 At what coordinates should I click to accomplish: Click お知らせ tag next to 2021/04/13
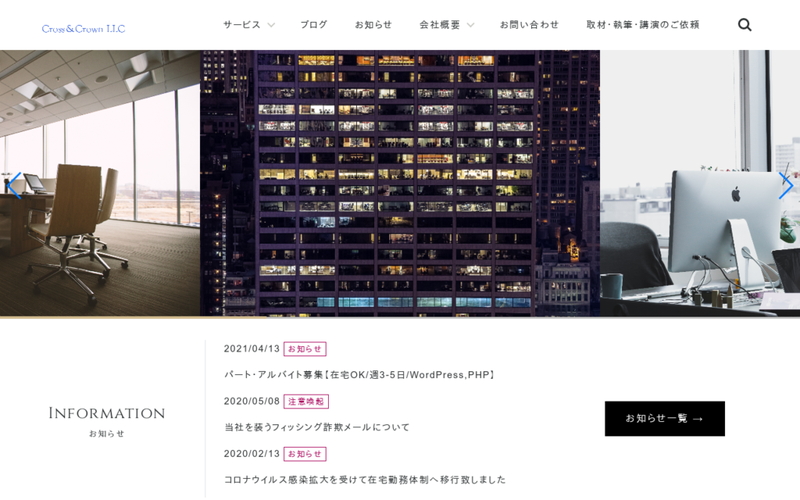pyautogui.click(x=305, y=349)
